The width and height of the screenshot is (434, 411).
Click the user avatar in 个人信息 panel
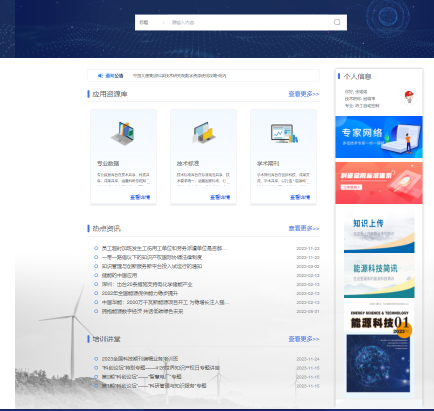(409, 97)
